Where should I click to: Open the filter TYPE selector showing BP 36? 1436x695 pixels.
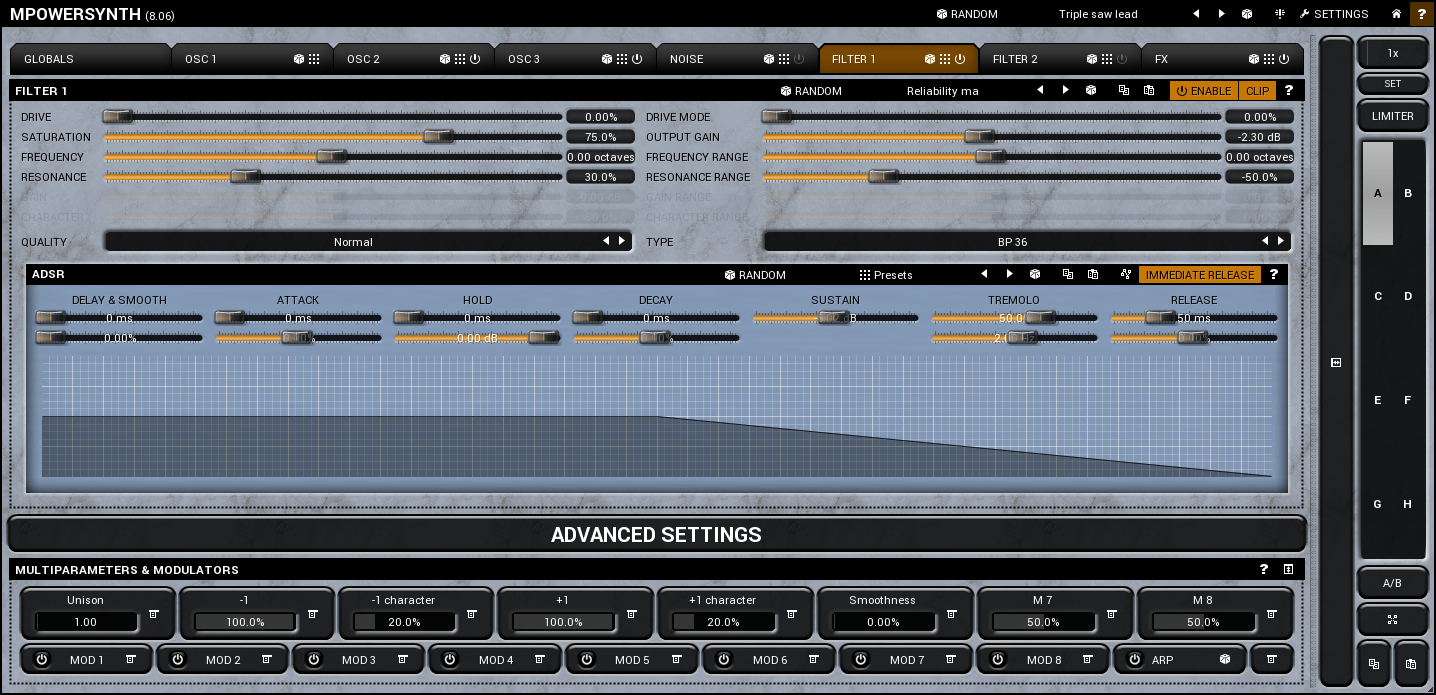[1012, 242]
